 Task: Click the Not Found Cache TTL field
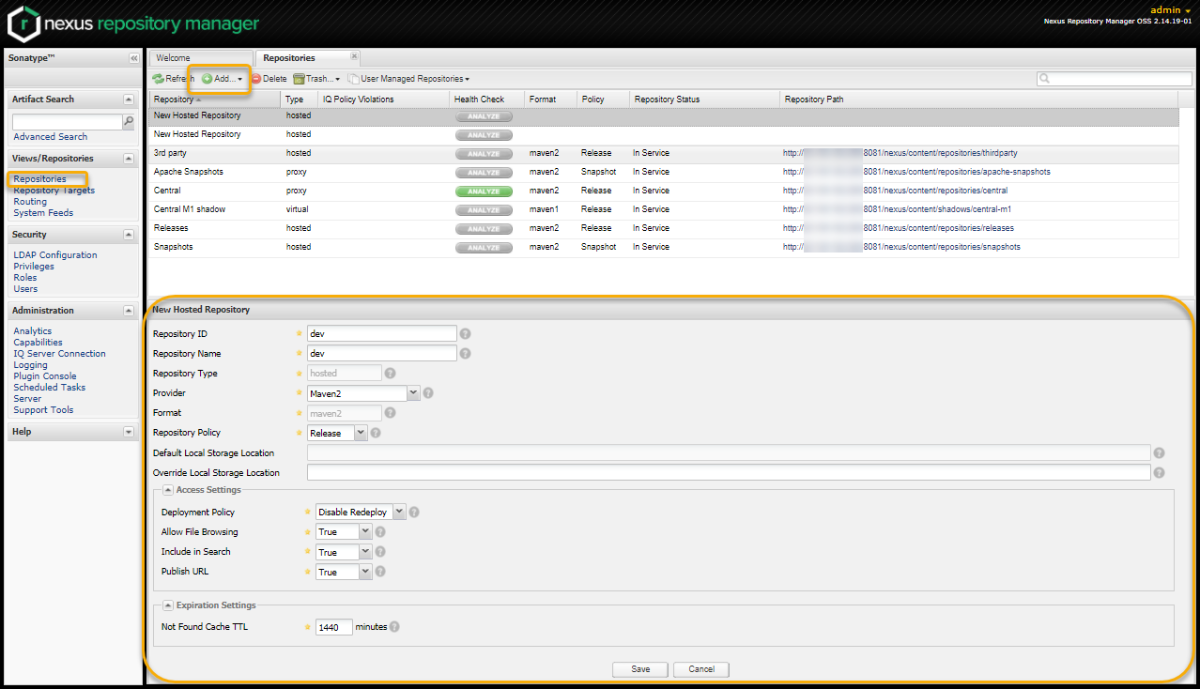click(x=334, y=627)
